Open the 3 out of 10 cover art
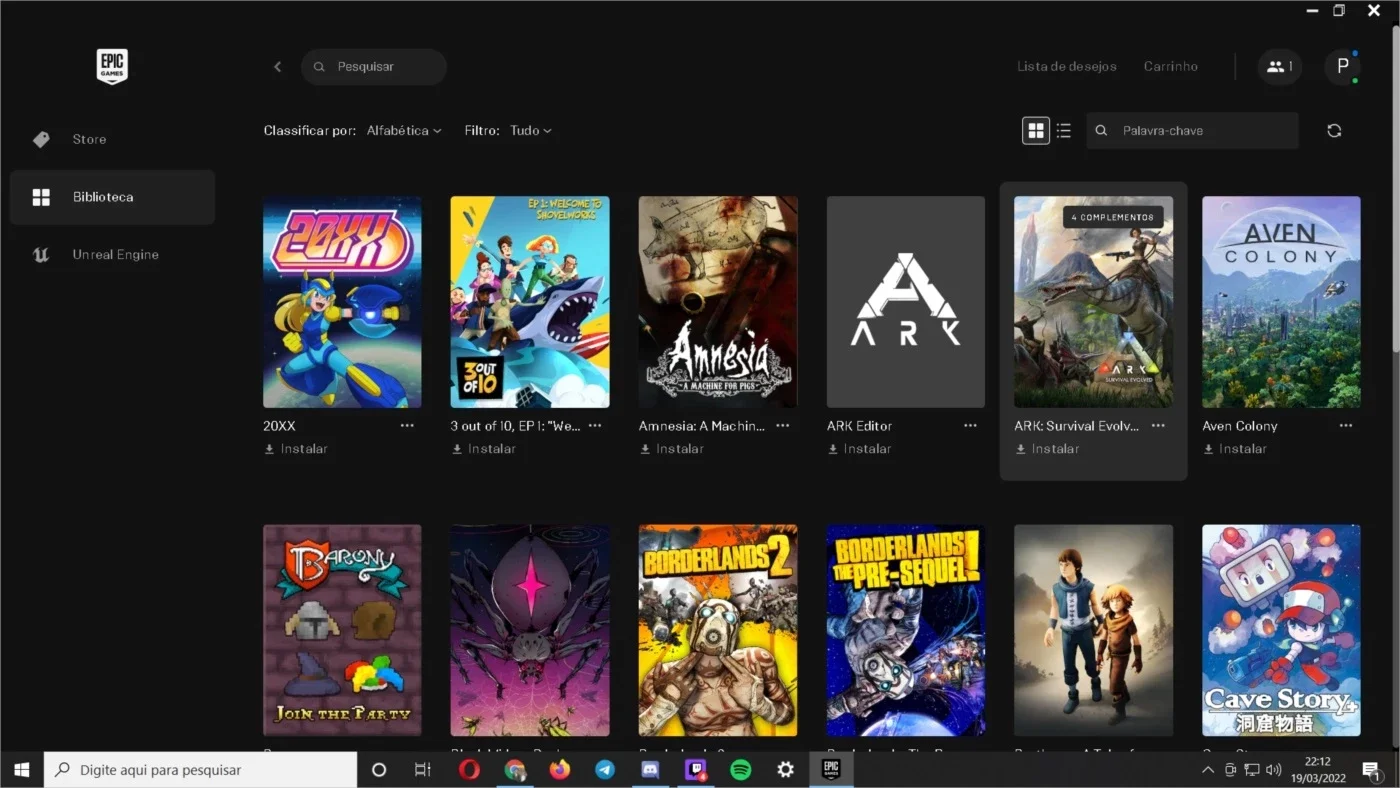Viewport: 1400px width, 788px height. (x=530, y=302)
